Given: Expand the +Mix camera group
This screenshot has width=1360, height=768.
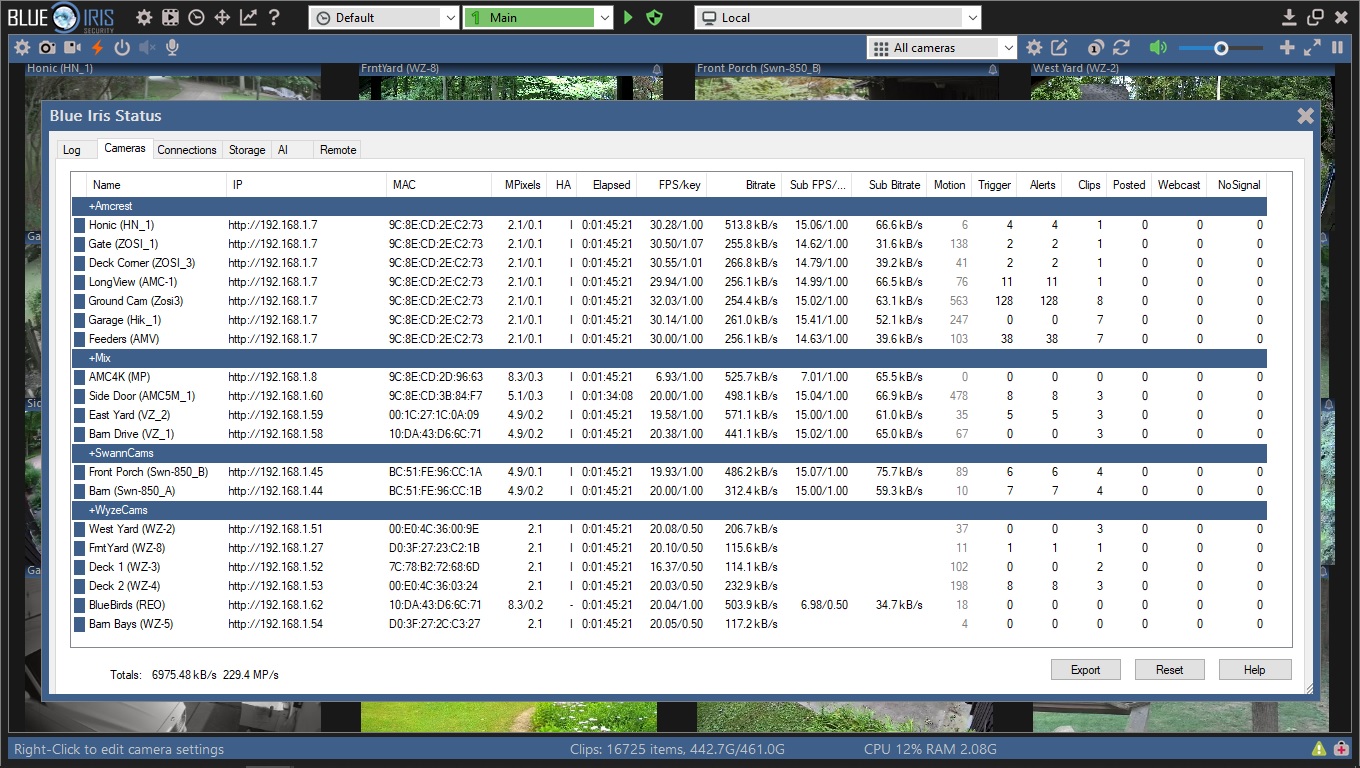Looking at the screenshot, I should pos(670,358).
